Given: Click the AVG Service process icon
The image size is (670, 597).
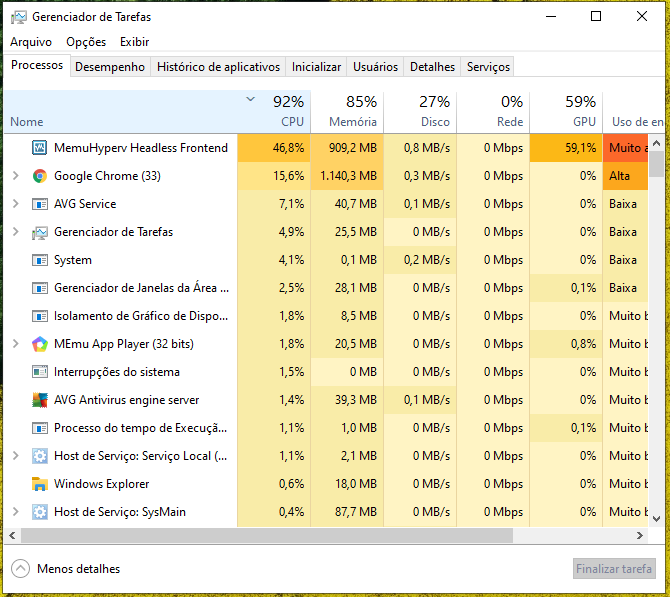Looking at the screenshot, I should (40, 204).
